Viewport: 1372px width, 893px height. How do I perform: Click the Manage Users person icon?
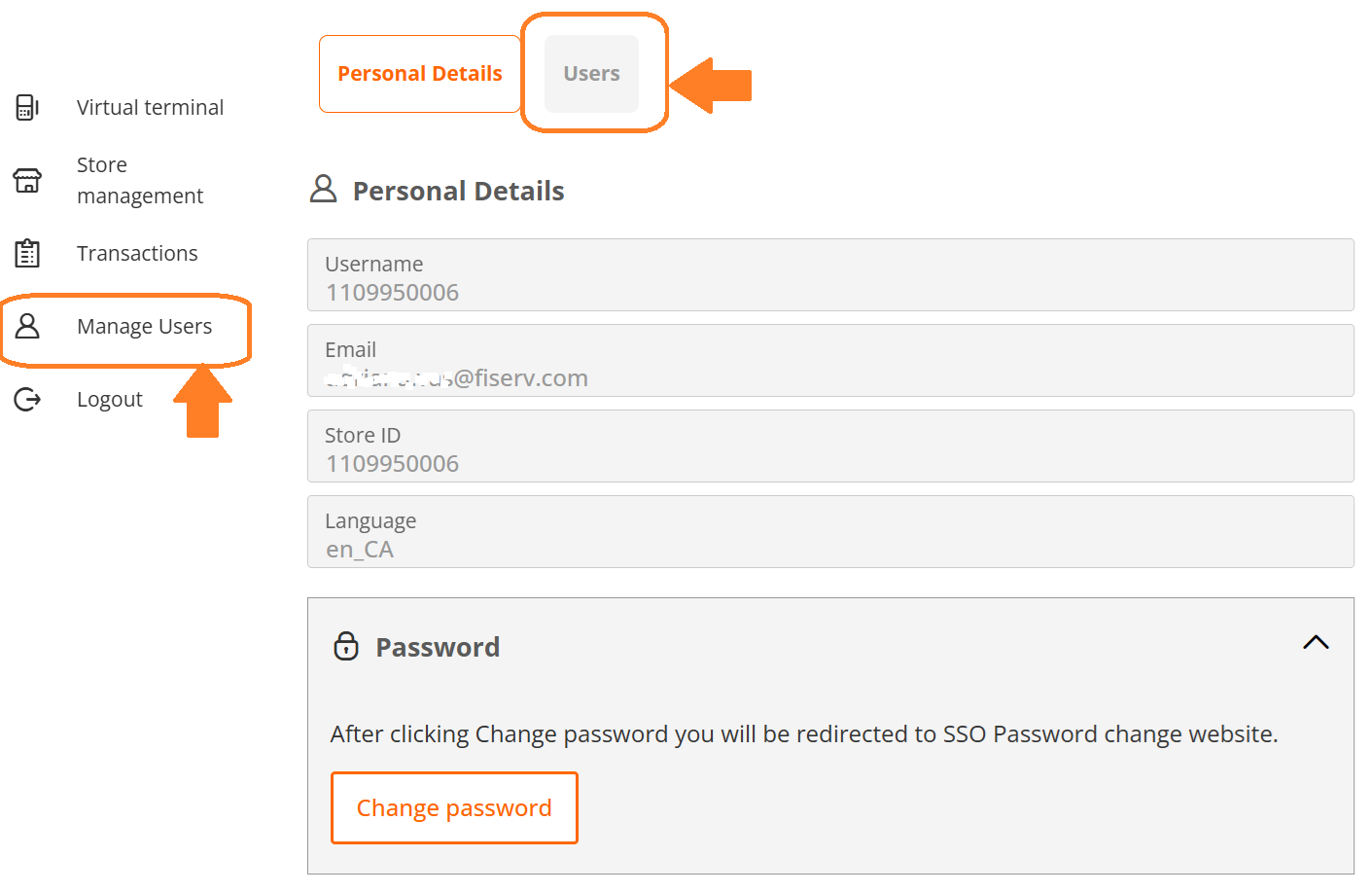tap(27, 326)
